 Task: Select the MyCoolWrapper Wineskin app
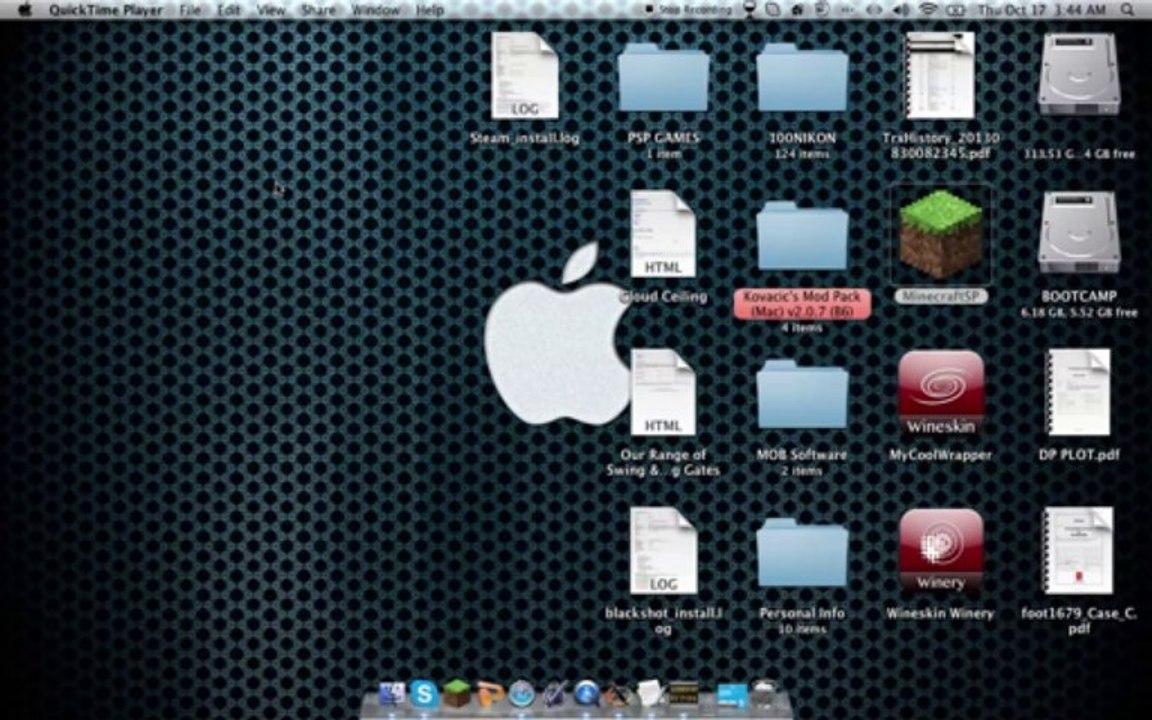point(940,392)
